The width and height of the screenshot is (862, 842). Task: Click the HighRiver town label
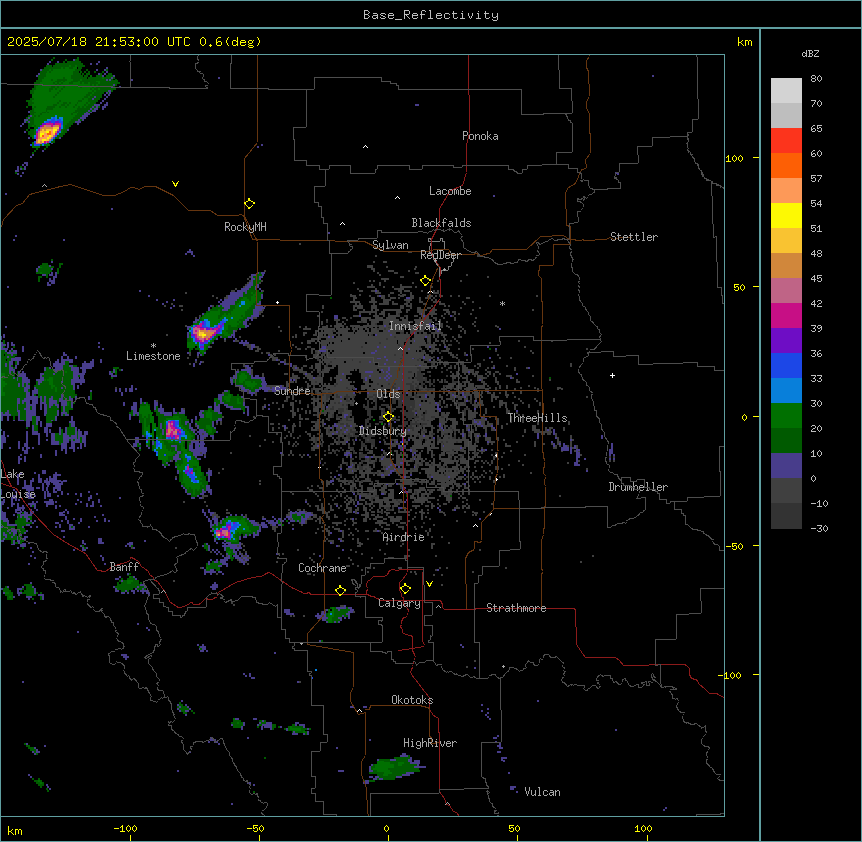430,743
